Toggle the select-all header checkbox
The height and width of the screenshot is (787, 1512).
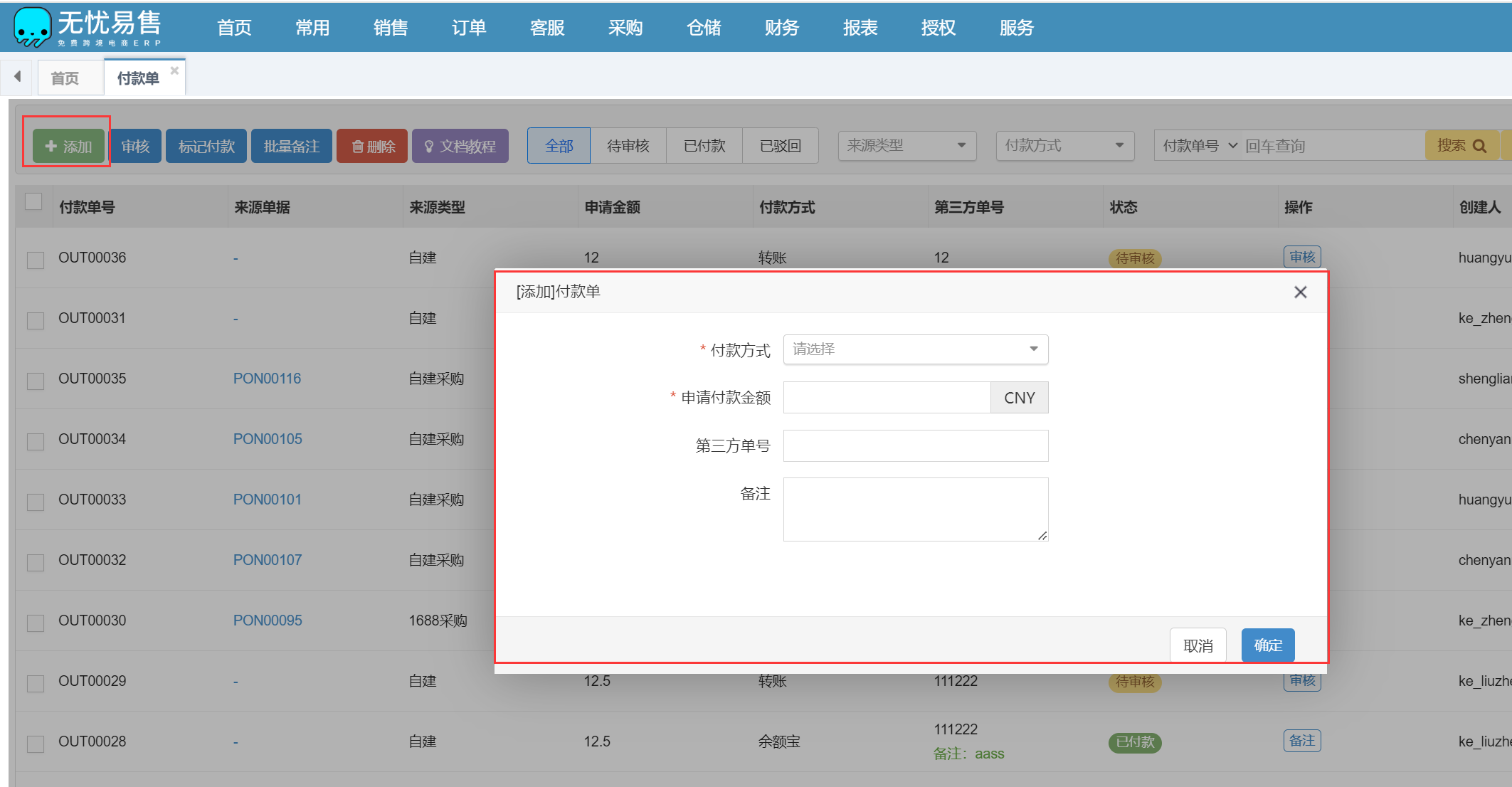tap(33, 201)
